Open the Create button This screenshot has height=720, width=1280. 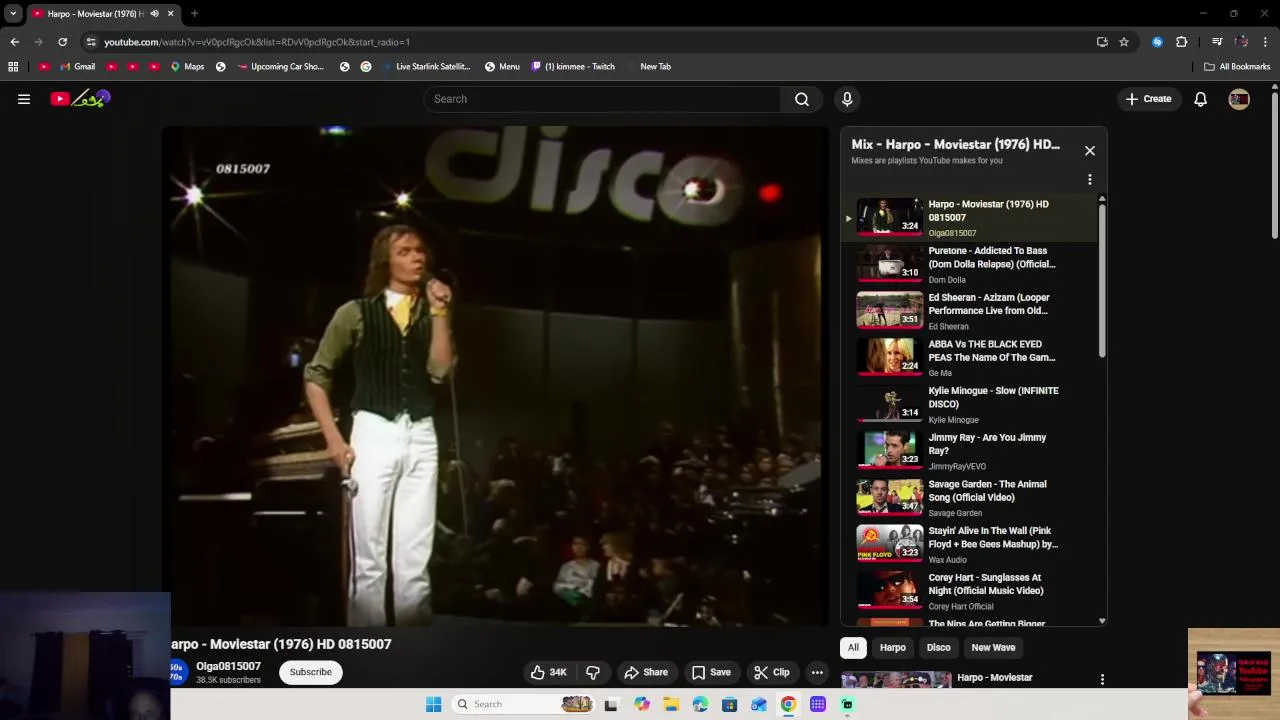(x=1148, y=99)
